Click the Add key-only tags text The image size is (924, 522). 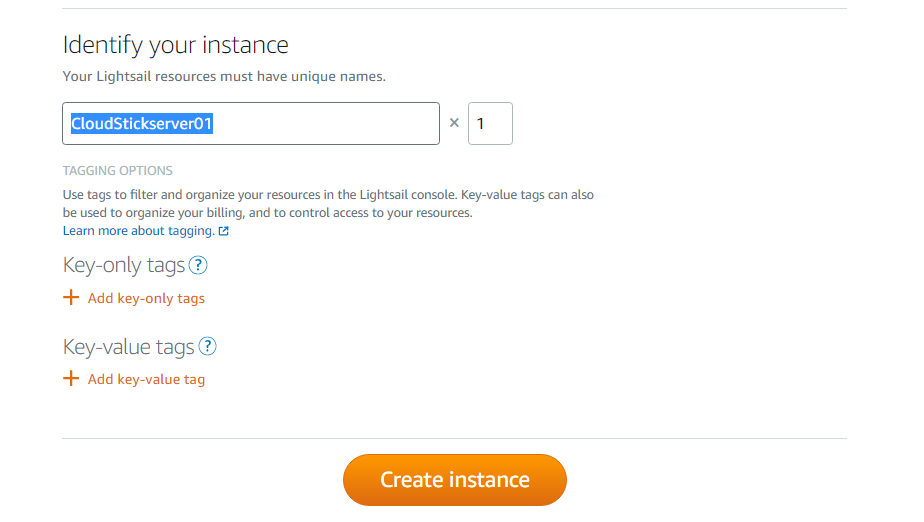(146, 298)
